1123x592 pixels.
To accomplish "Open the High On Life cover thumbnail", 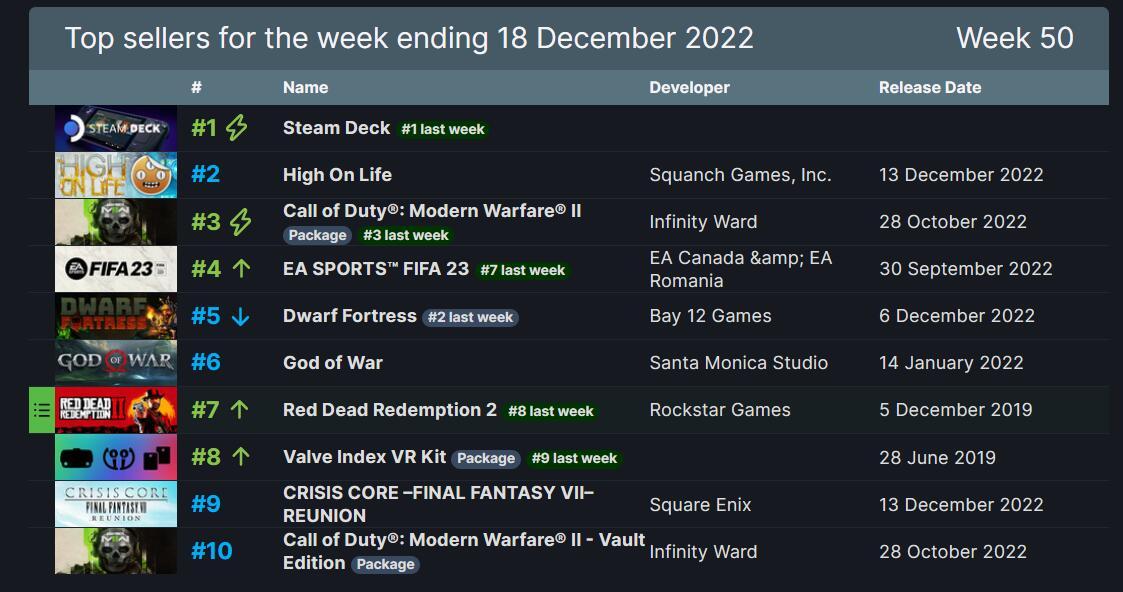I will 116,175.
